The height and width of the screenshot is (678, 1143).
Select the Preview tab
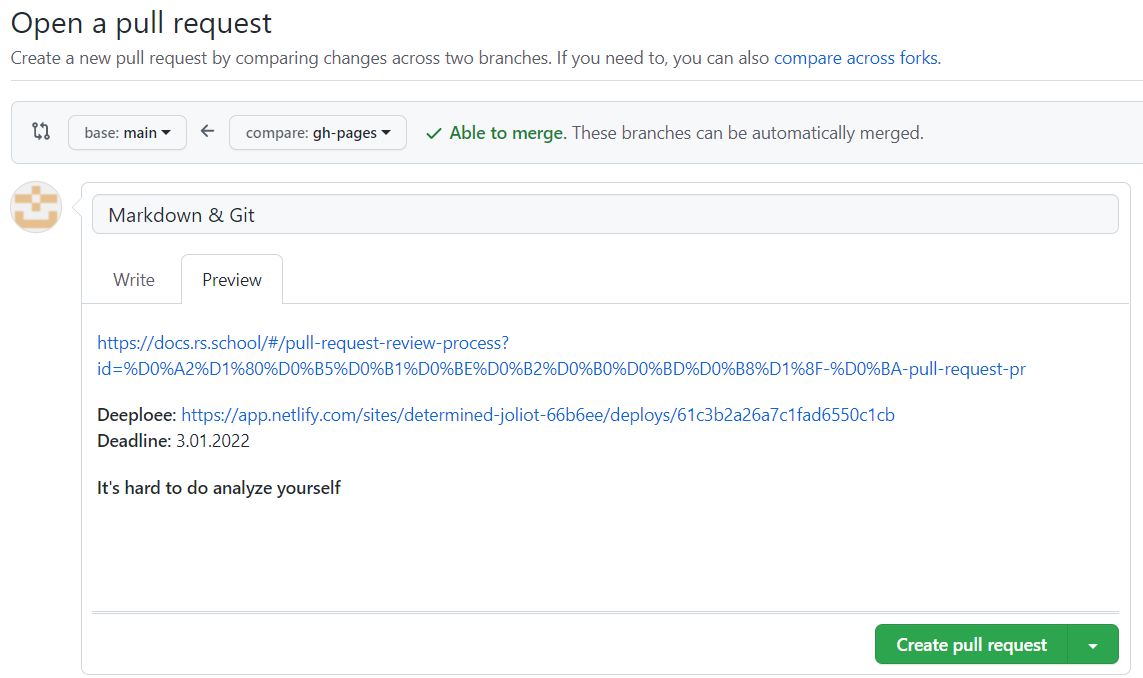coord(232,280)
